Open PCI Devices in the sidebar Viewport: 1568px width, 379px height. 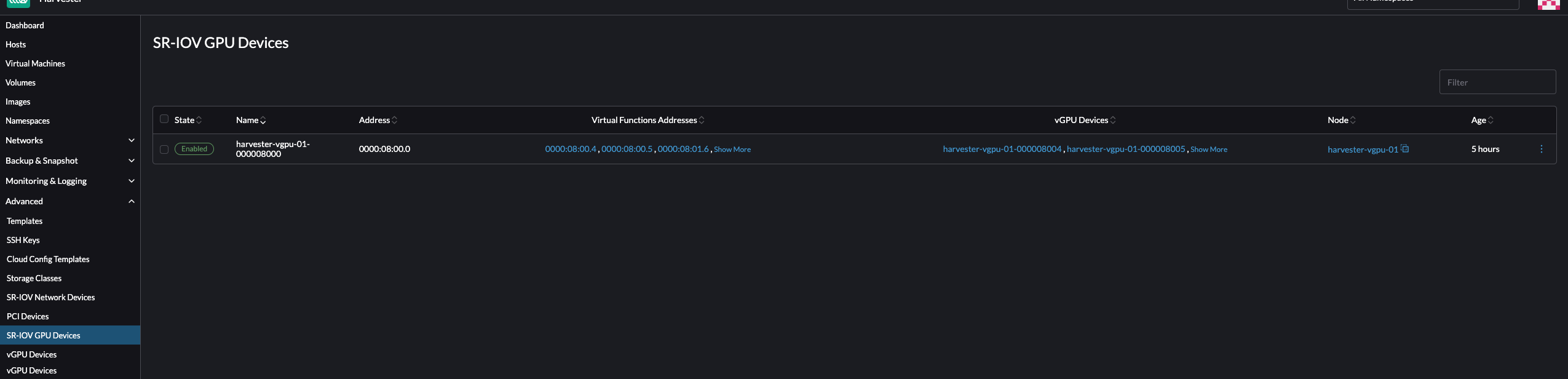tap(28, 316)
